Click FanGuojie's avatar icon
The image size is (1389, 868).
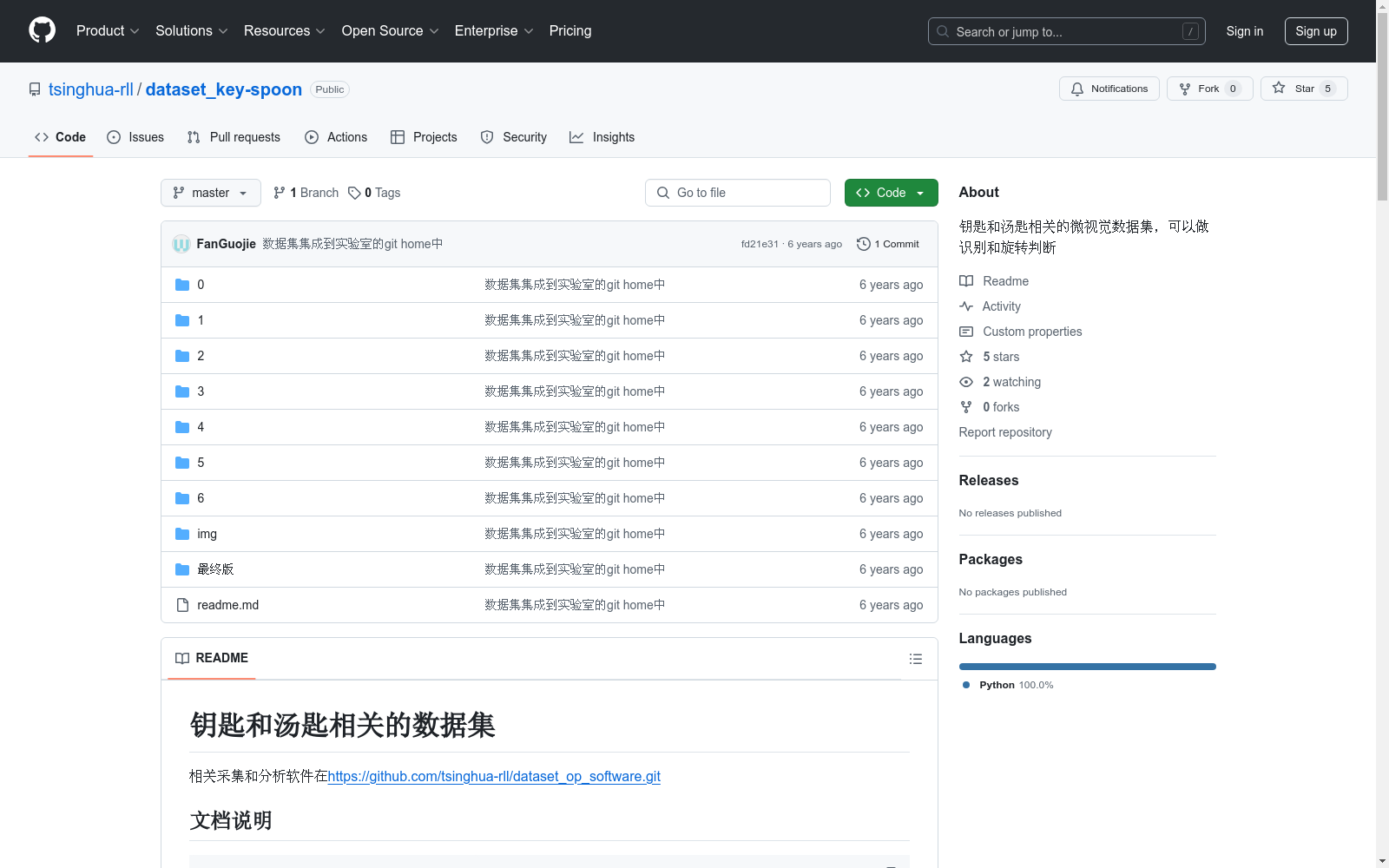[181, 244]
